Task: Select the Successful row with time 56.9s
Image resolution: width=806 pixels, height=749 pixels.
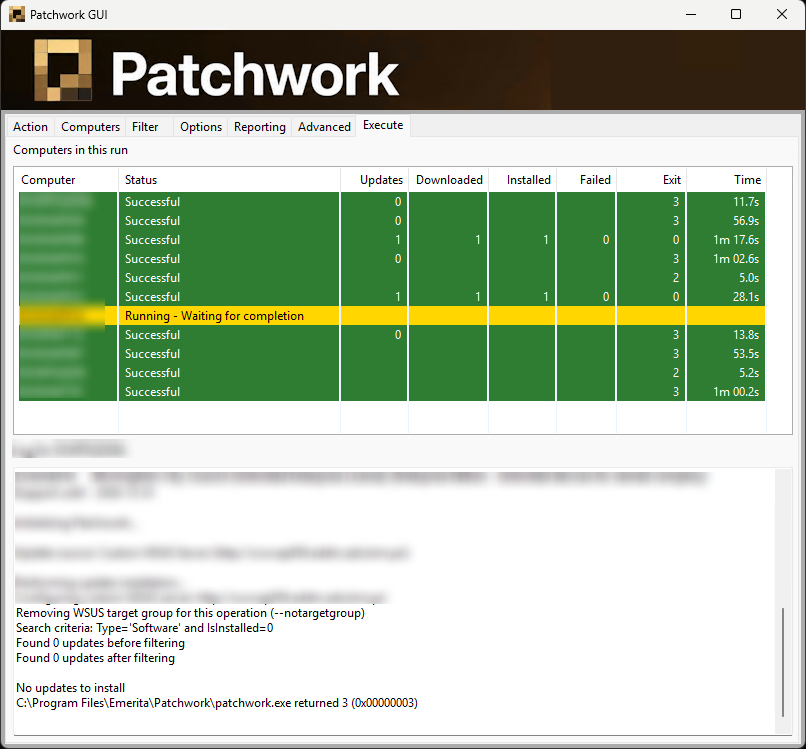Action: pos(392,221)
